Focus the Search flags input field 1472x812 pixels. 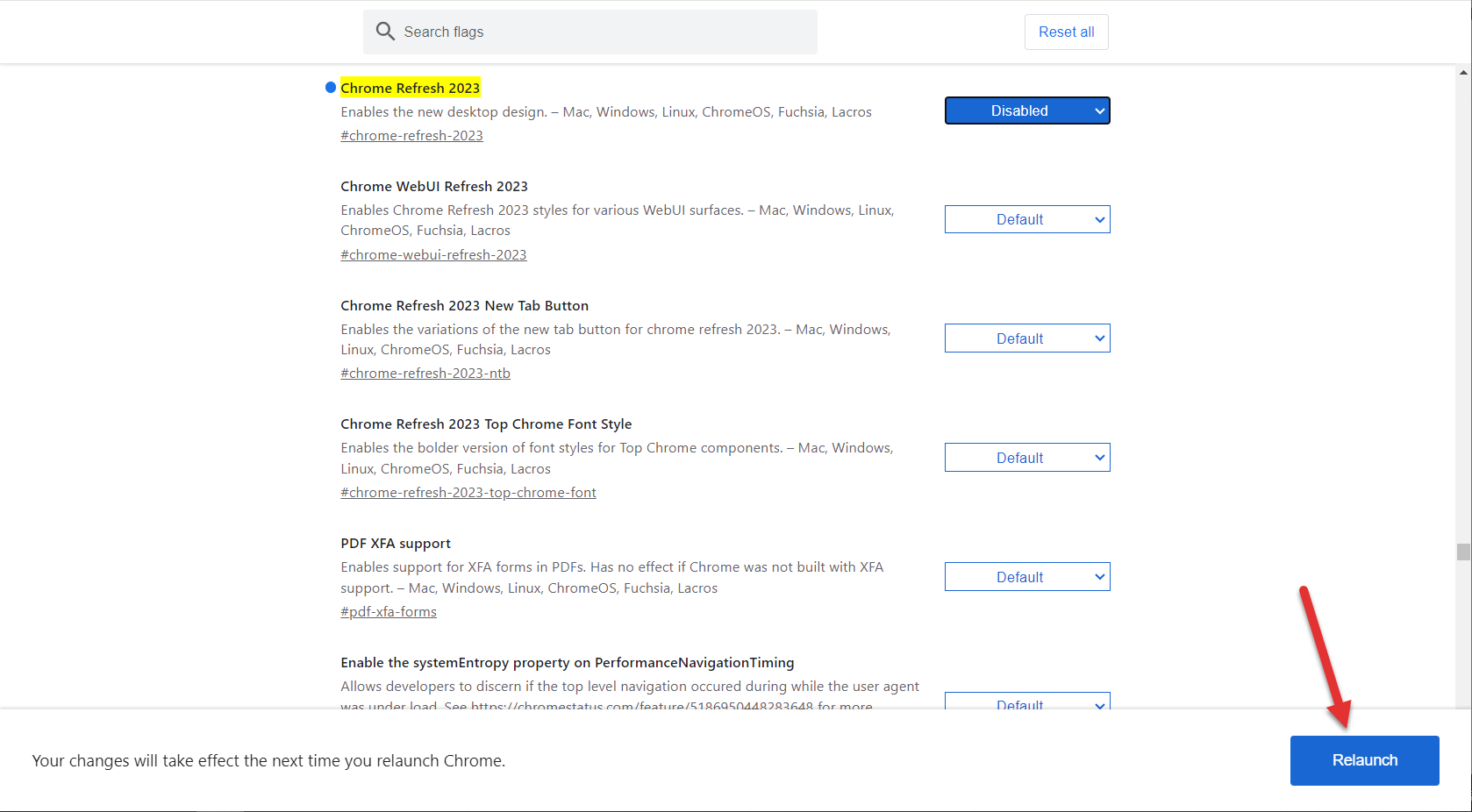[x=590, y=32]
